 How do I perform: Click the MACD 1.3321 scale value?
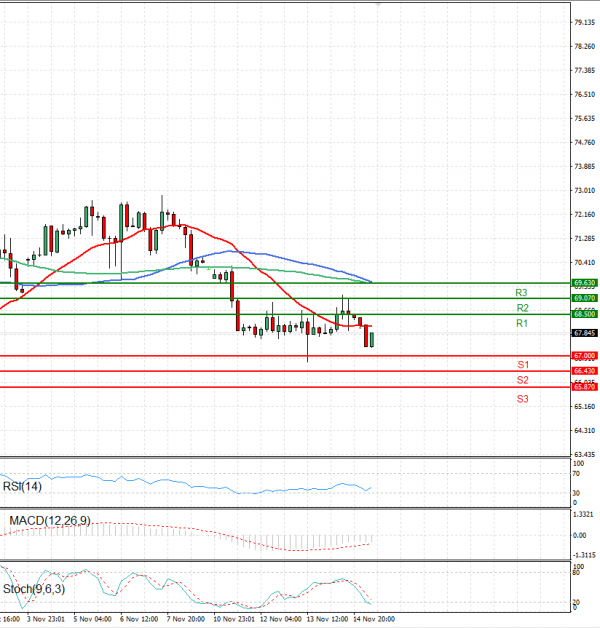tap(583, 515)
